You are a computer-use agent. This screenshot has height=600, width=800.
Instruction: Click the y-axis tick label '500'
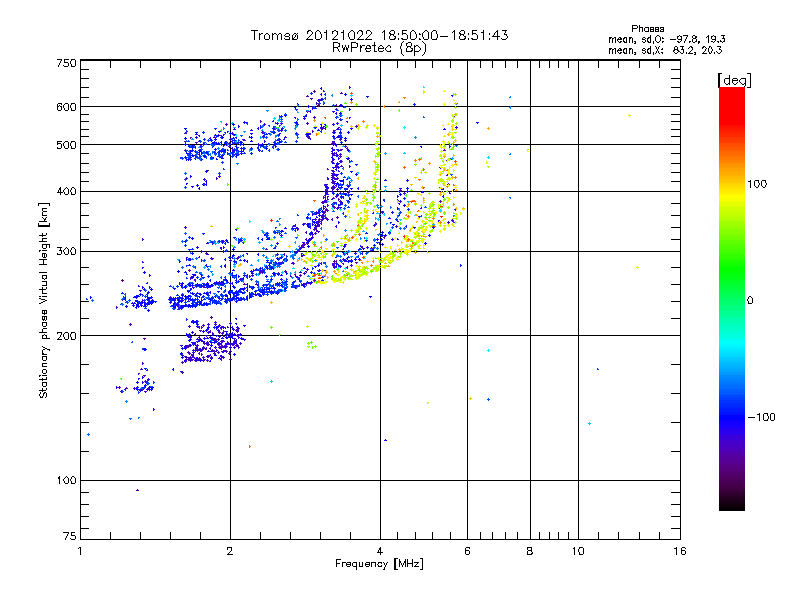pos(66,145)
